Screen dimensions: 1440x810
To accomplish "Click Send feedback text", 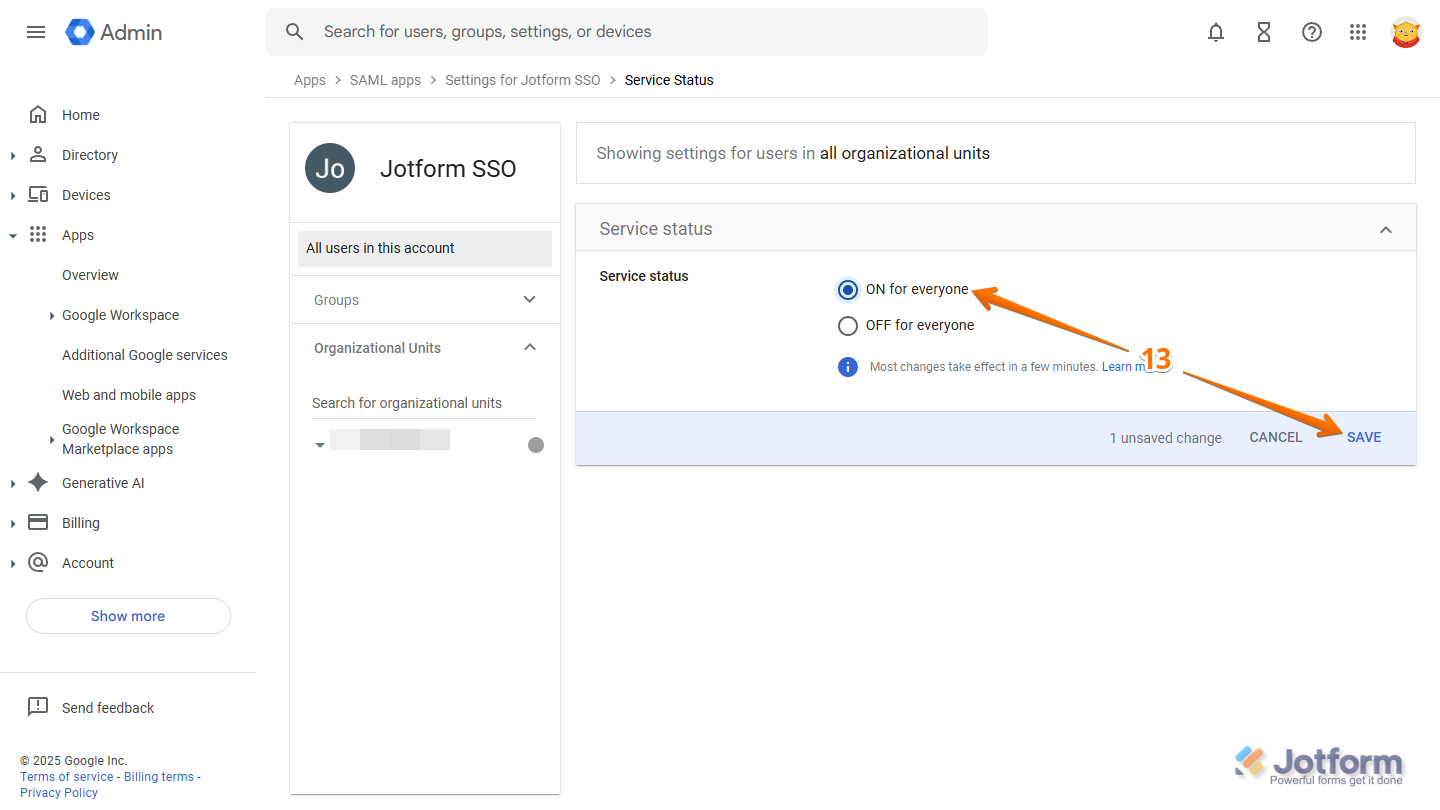I will pos(108,708).
